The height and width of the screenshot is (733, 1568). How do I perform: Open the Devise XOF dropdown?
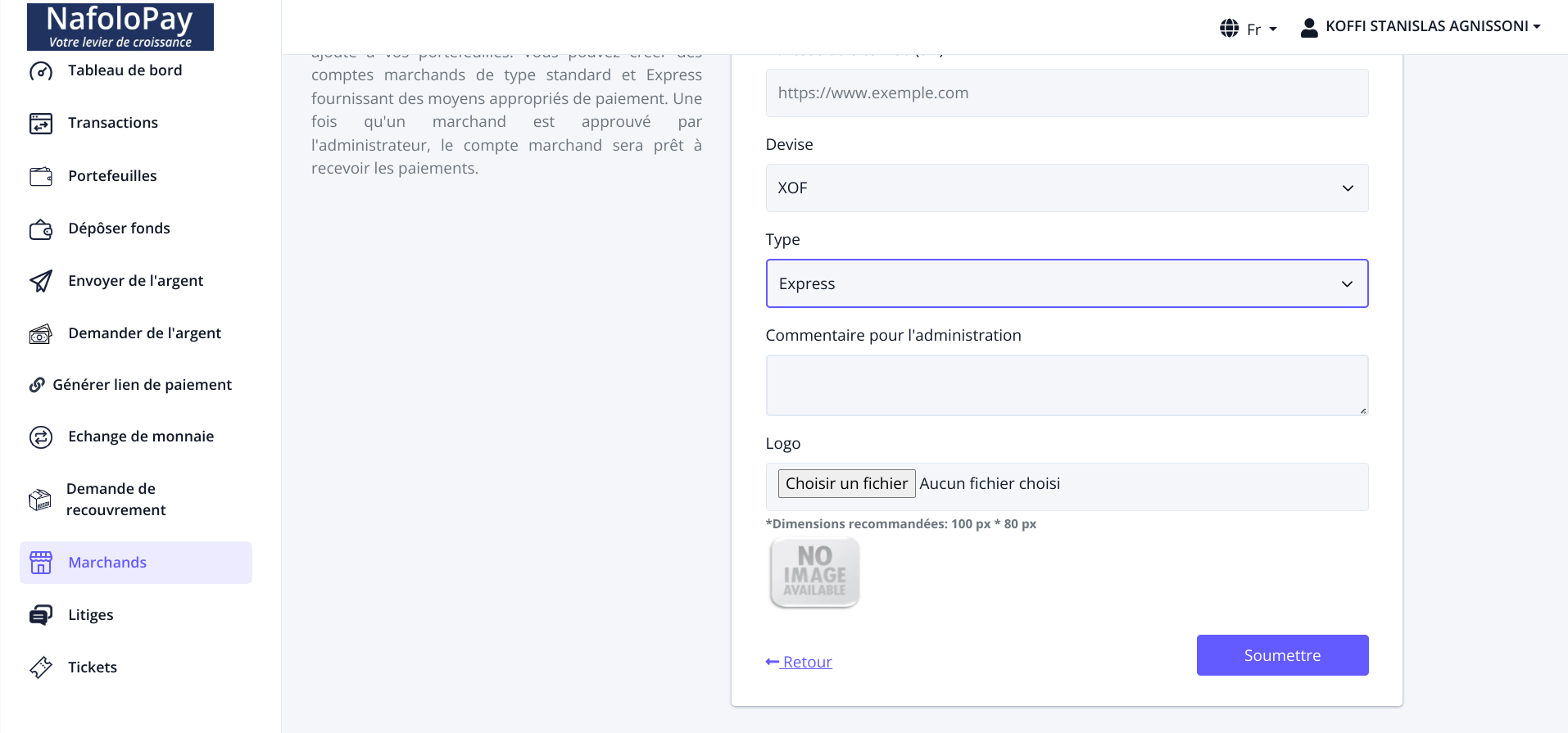click(x=1067, y=188)
